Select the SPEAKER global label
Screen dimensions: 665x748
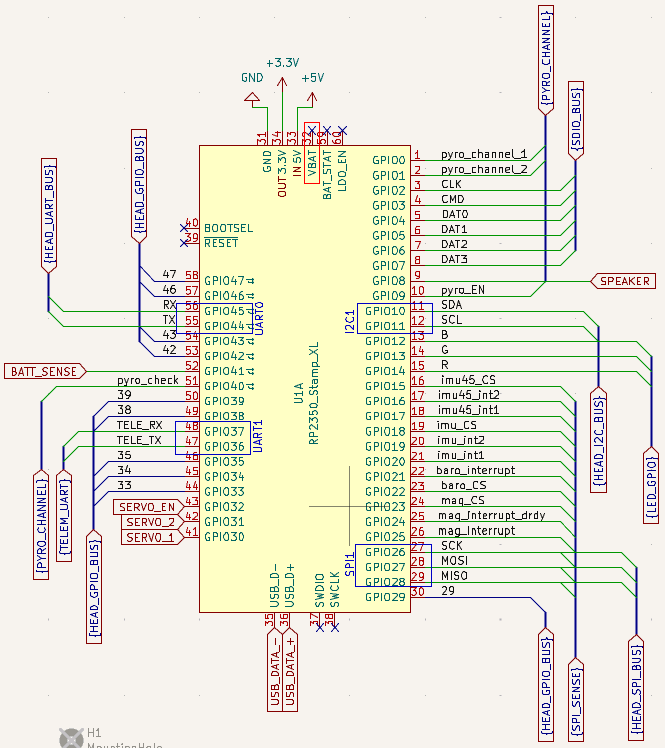[625, 281]
